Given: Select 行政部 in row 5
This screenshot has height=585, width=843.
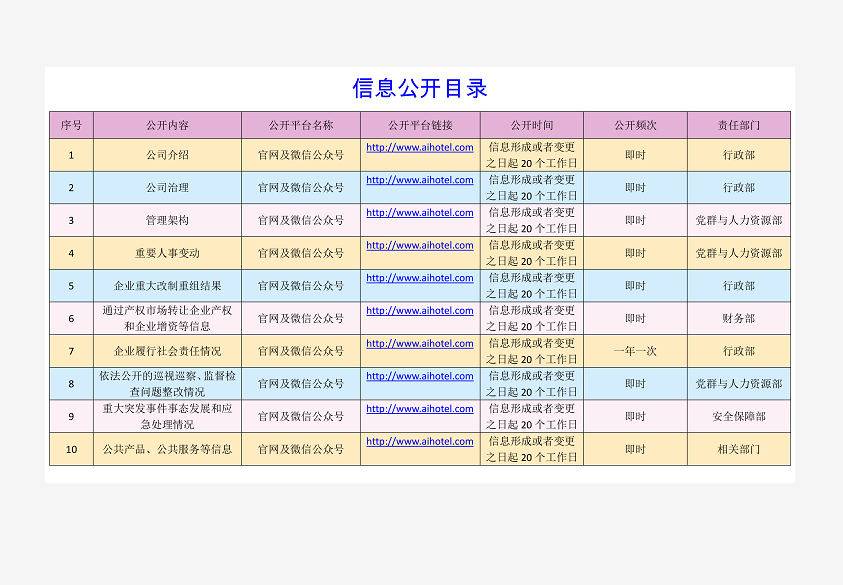Looking at the screenshot, I should tap(739, 286).
